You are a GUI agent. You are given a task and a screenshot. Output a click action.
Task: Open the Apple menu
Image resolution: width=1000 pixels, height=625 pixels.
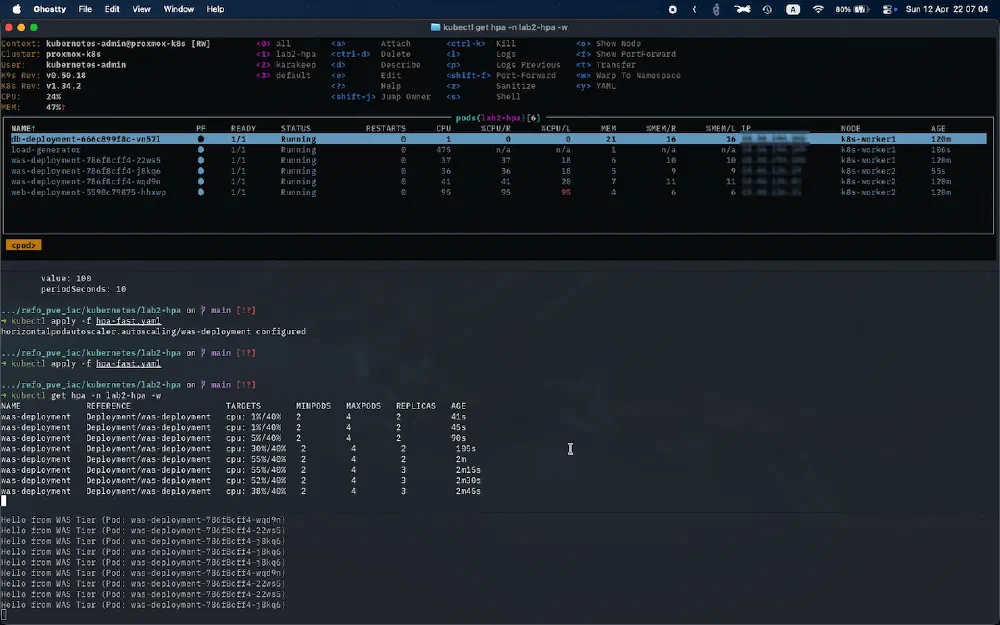pos(17,9)
